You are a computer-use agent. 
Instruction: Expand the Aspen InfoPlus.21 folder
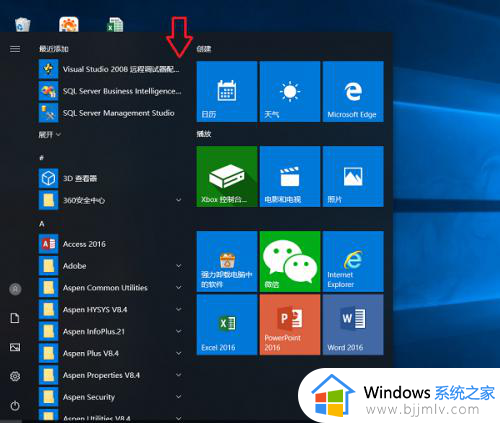110,331
